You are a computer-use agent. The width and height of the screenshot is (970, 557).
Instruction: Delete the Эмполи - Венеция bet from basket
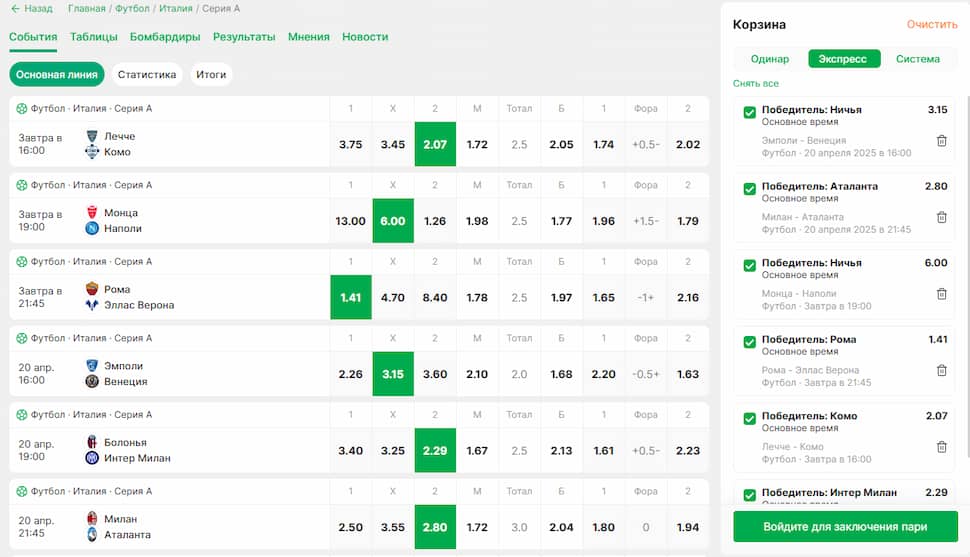pos(942,140)
